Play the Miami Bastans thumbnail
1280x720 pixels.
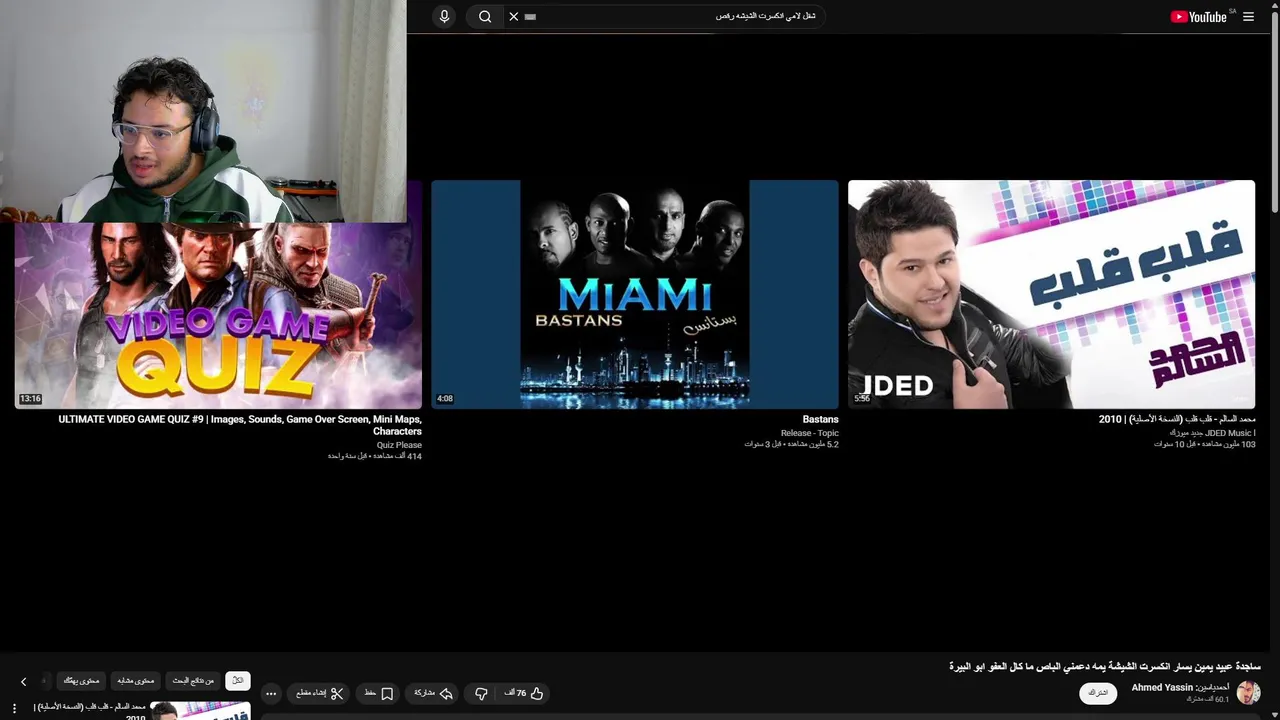click(635, 294)
